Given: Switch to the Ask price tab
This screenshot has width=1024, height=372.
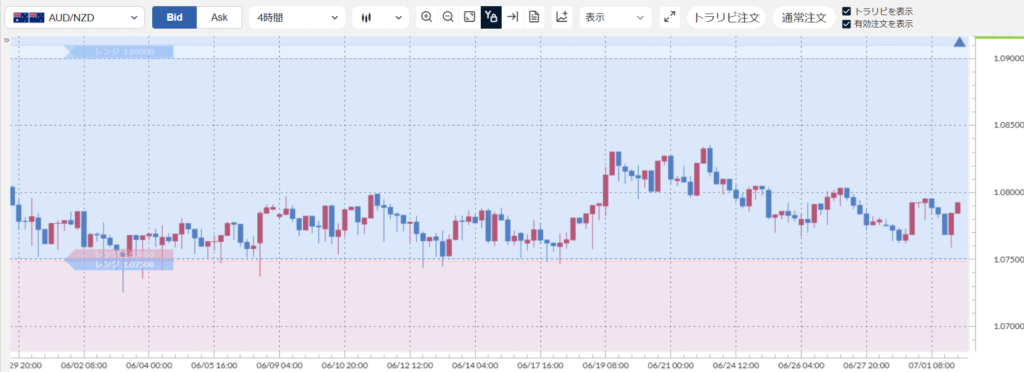Looking at the screenshot, I should (x=219, y=18).
